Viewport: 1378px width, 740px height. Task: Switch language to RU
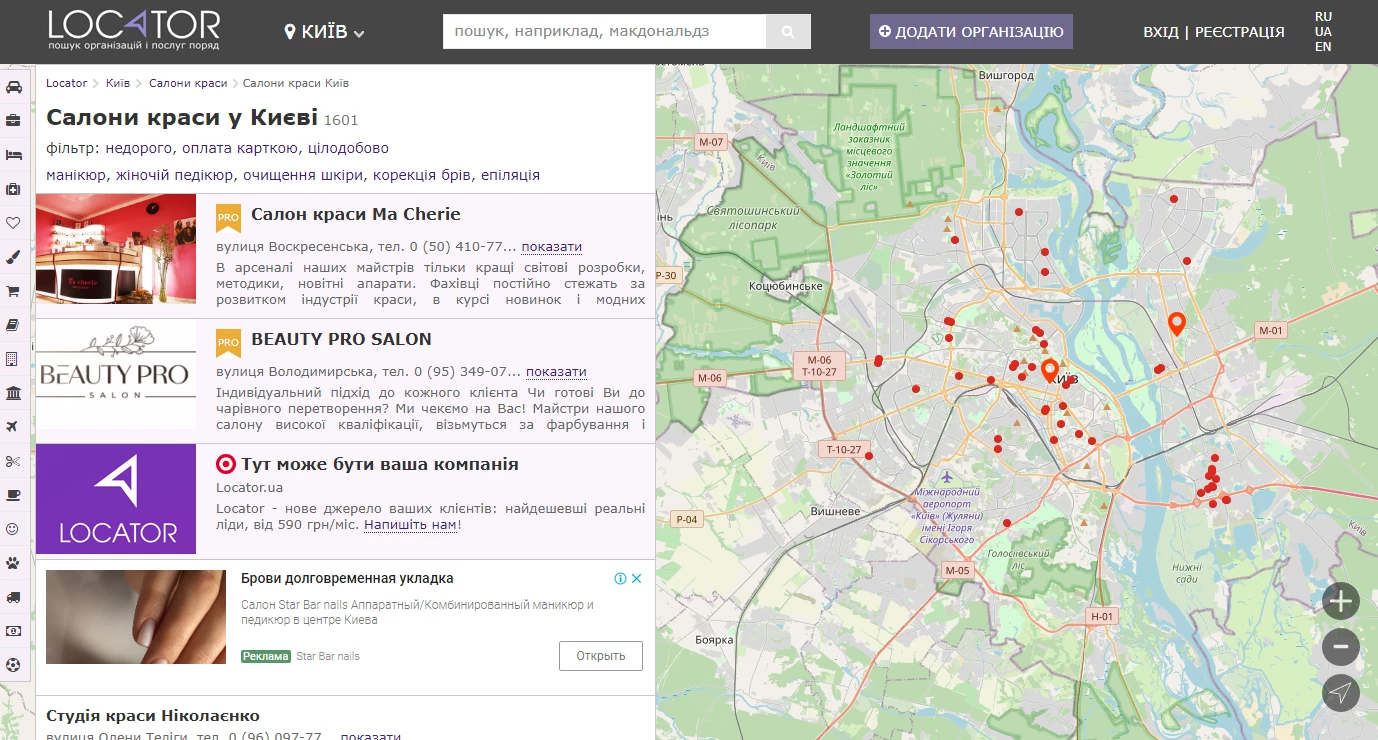click(x=1323, y=17)
